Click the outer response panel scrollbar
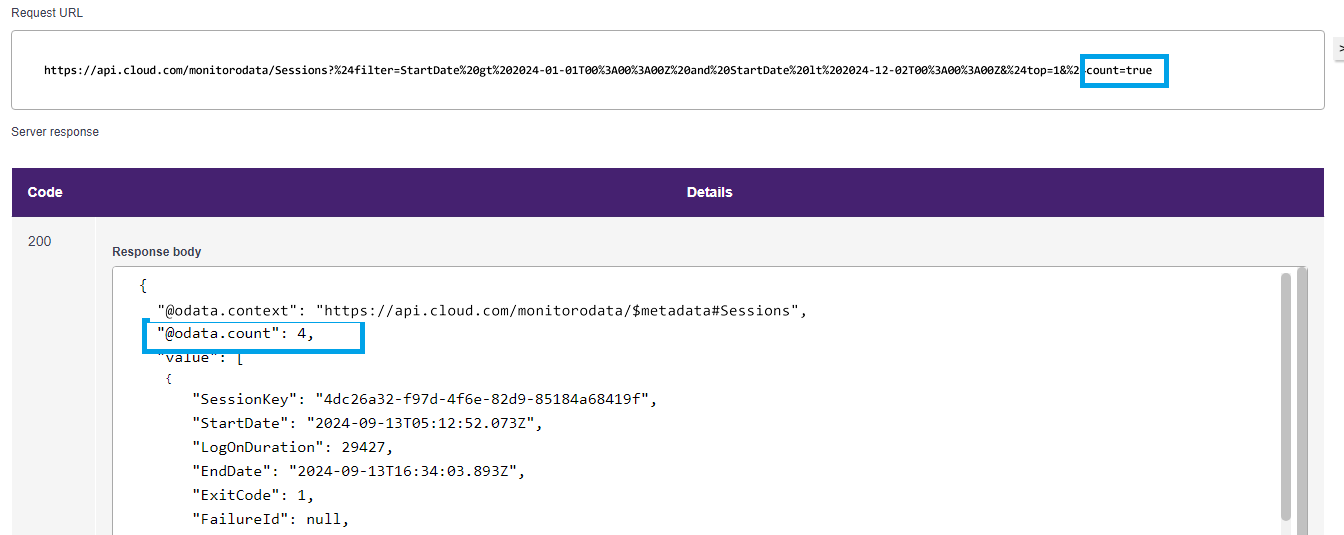The image size is (1344, 535). tap(1301, 400)
